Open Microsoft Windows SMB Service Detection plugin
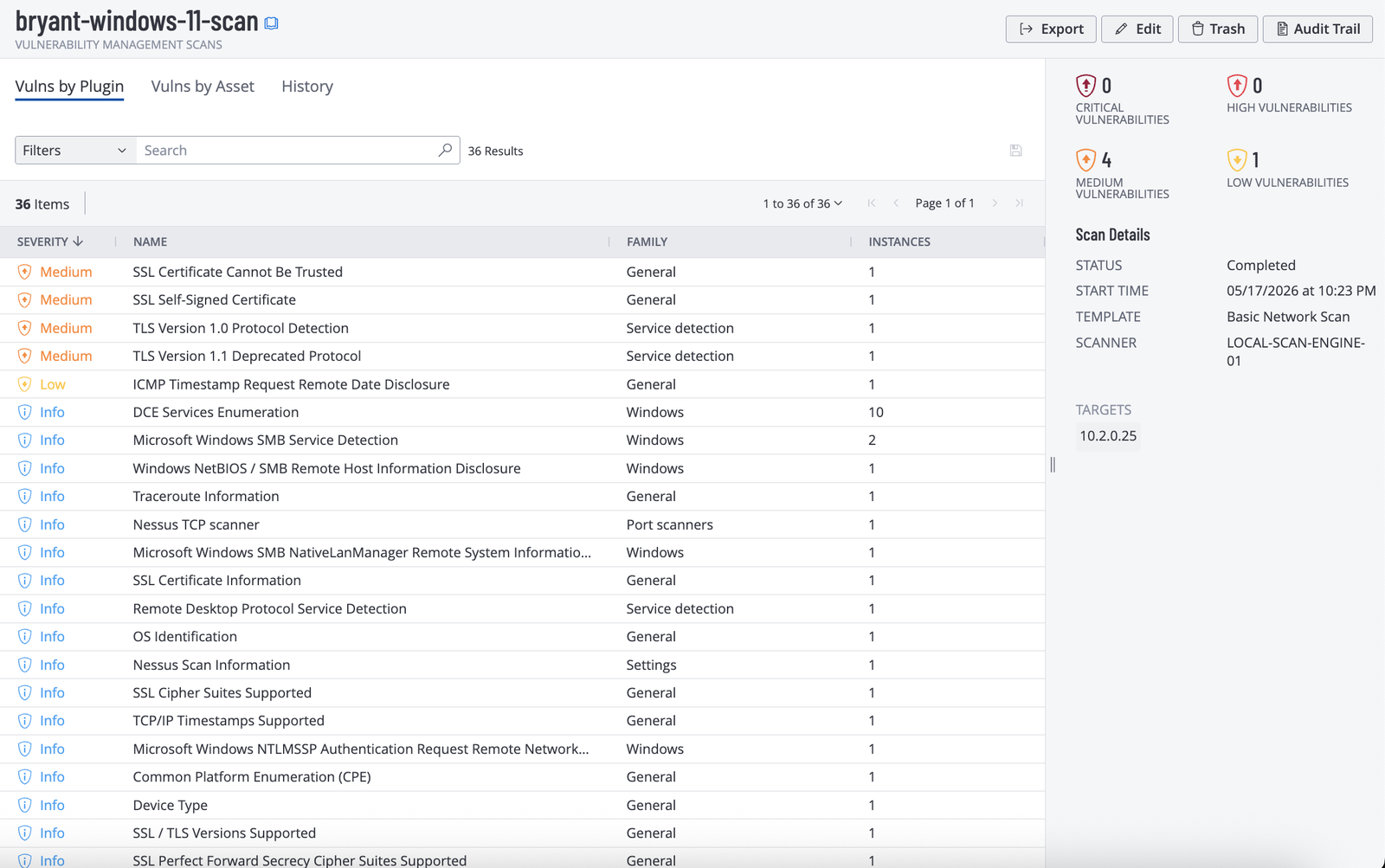 (x=266, y=440)
